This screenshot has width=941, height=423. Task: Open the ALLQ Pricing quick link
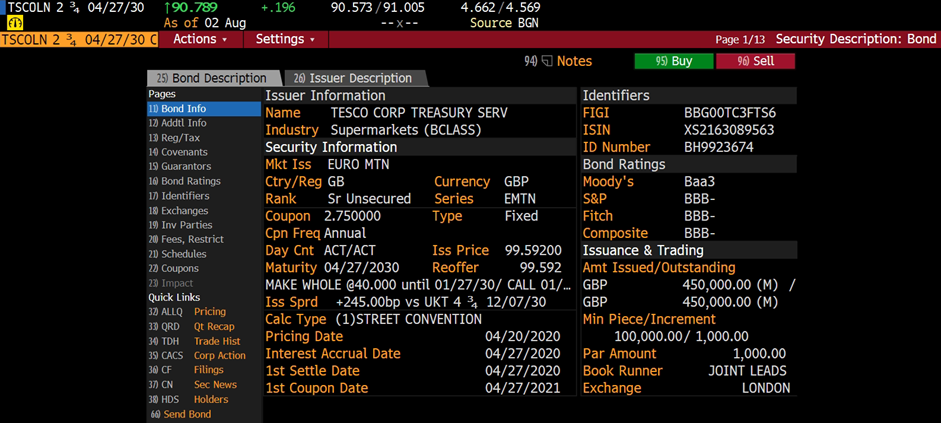click(187, 312)
